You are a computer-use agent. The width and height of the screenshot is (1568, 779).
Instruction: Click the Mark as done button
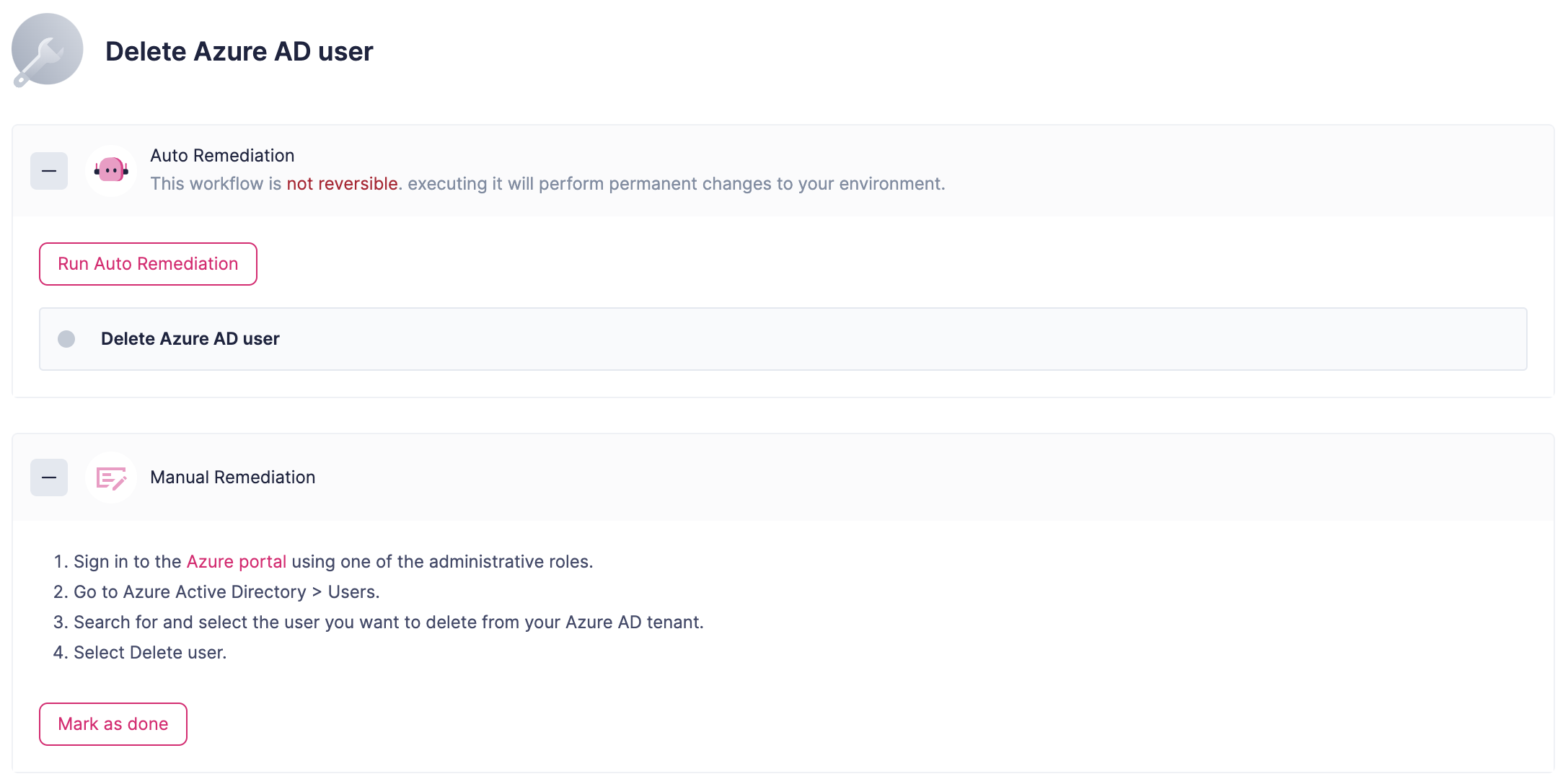click(113, 724)
